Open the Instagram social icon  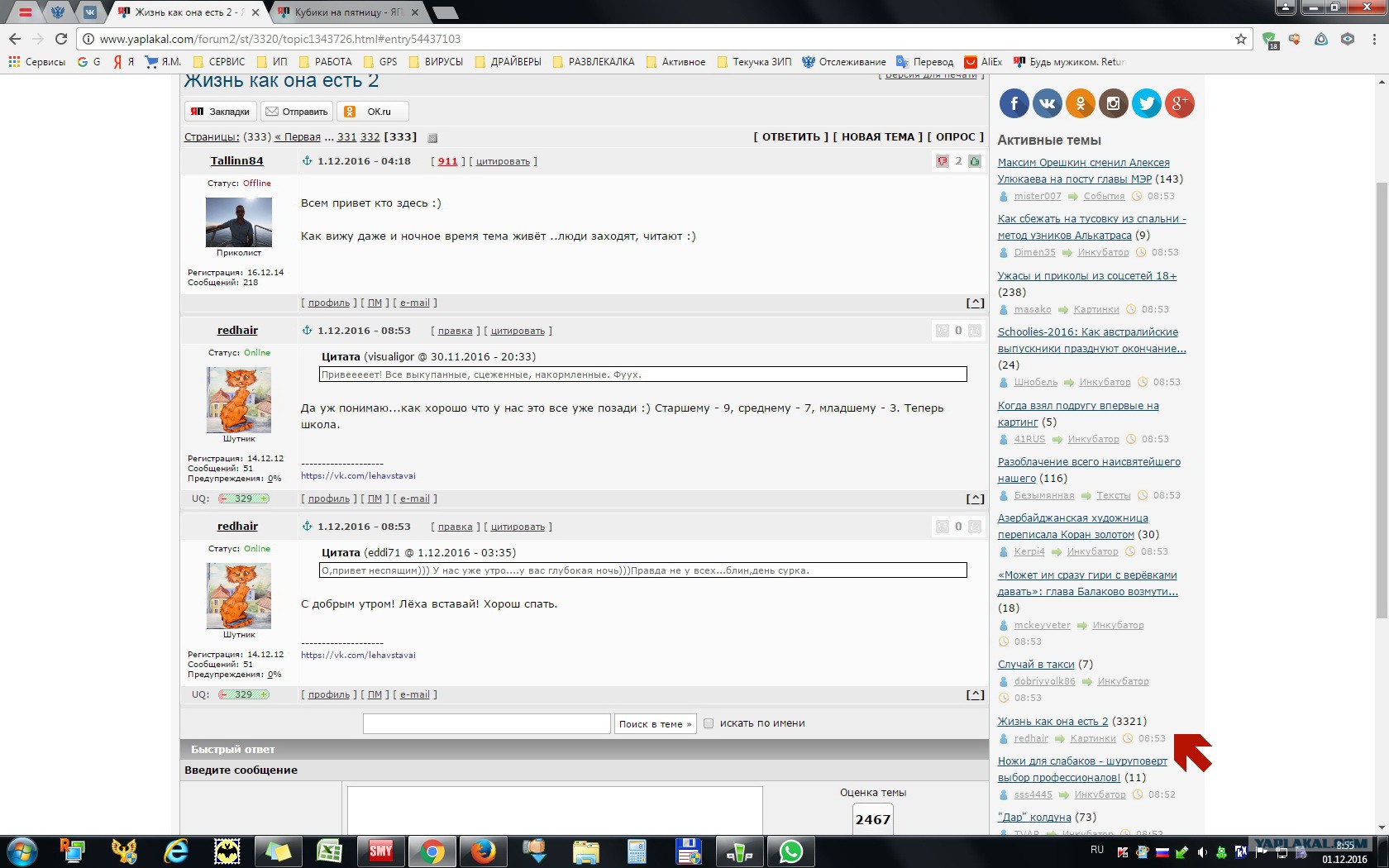(x=1113, y=103)
